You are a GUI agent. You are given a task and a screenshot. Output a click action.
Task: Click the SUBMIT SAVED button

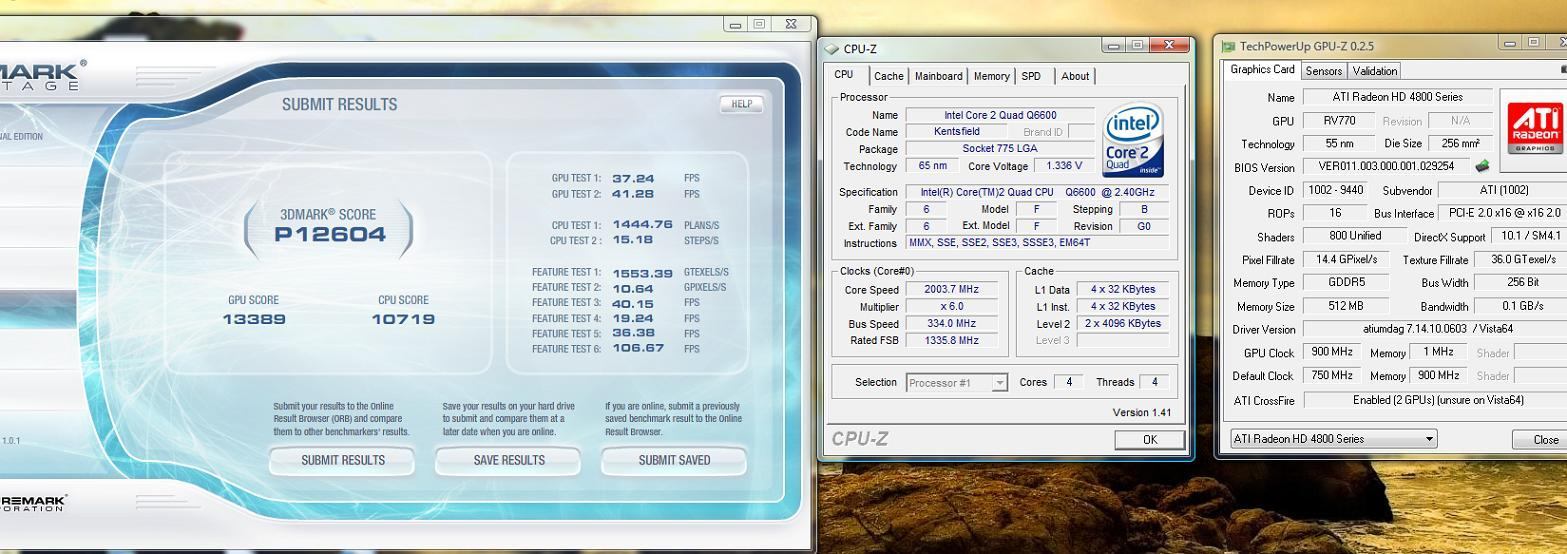pos(674,460)
